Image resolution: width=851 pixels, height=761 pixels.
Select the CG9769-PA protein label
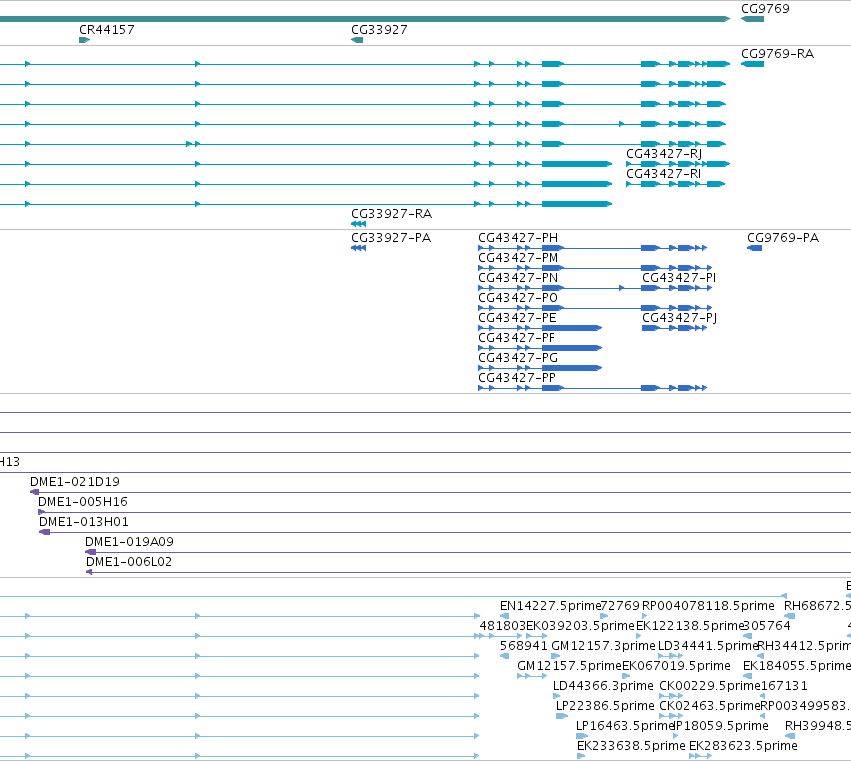pyautogui.click(x=783, y=238)
